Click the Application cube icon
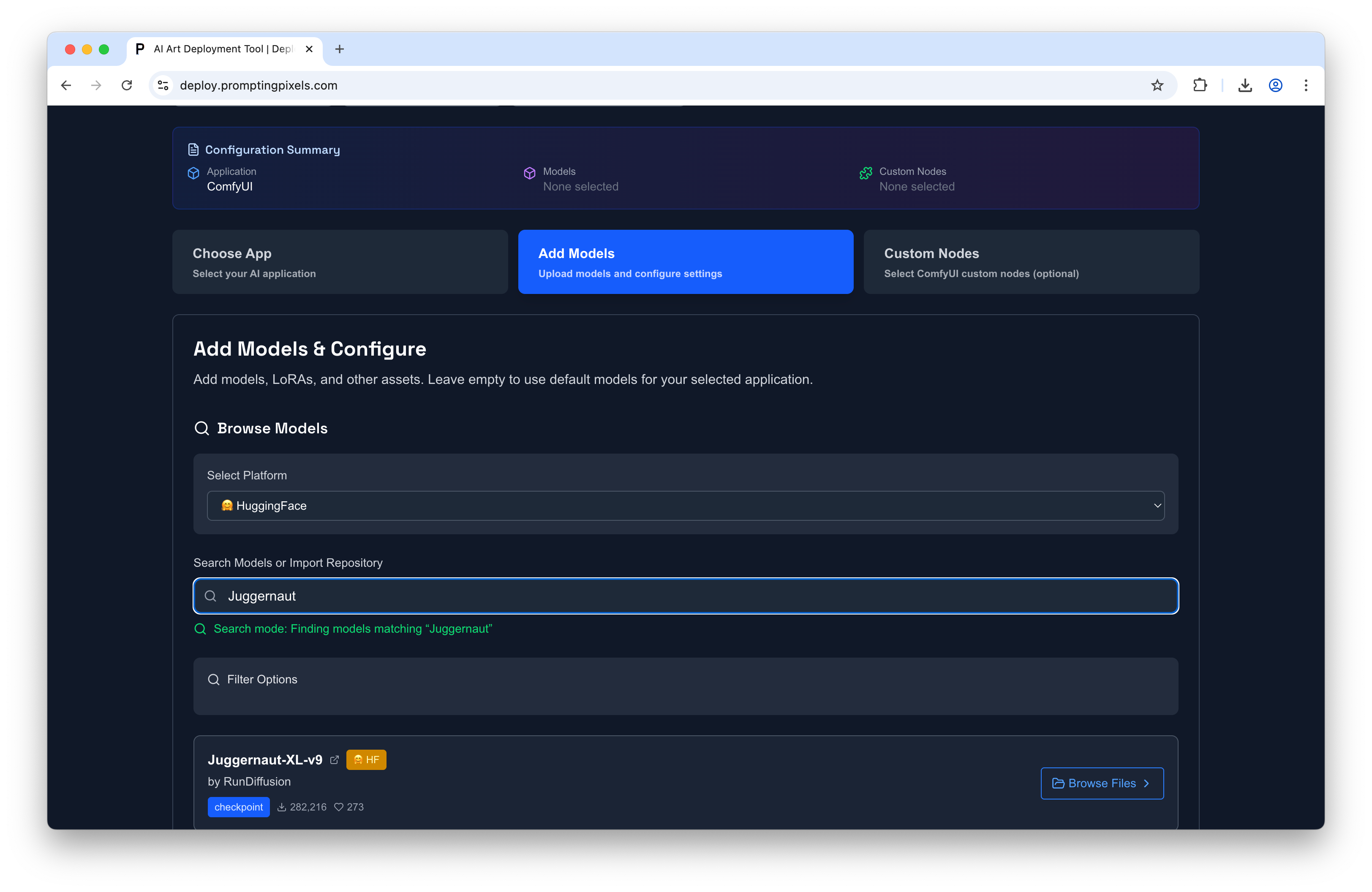The width and height of the screenshot is (1372, 892). [193, 173]
